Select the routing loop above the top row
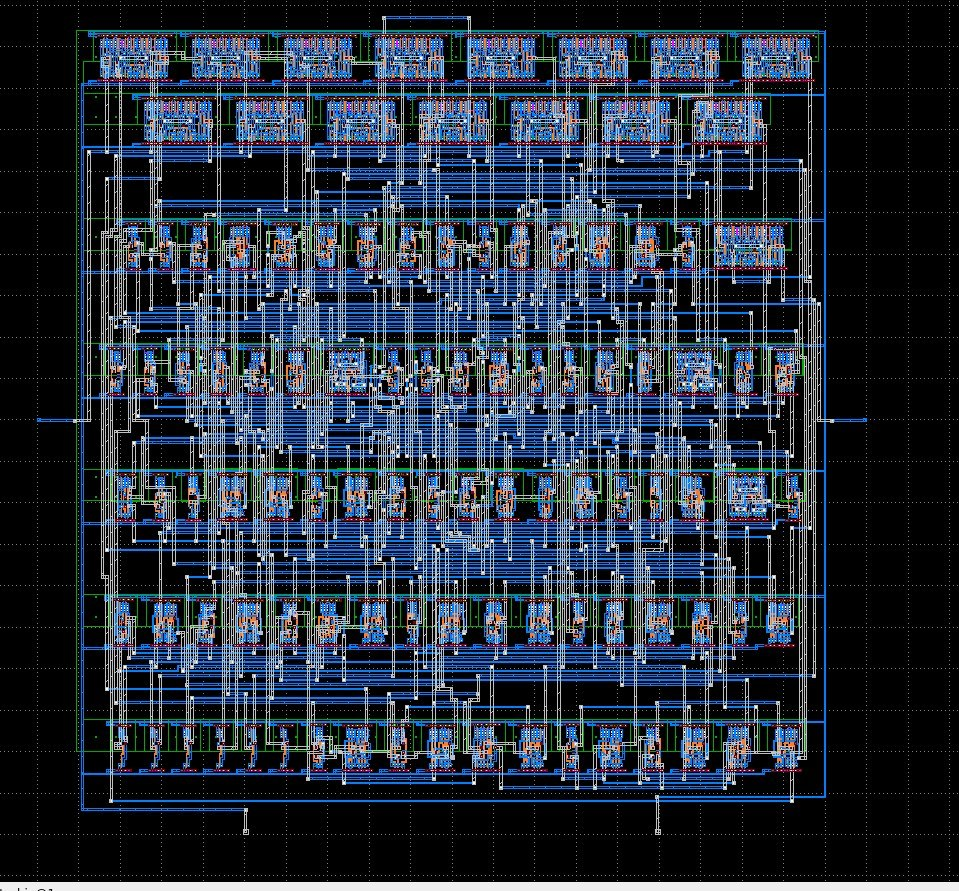This screenshot has height=891, width=959. [x=426, y=24]
